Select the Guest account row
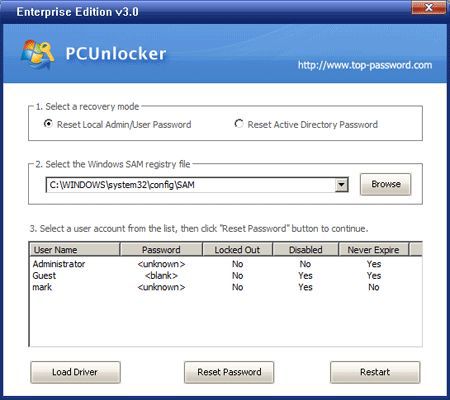The height and width of the screenshot is (400, 450). [x=226, y=276]
